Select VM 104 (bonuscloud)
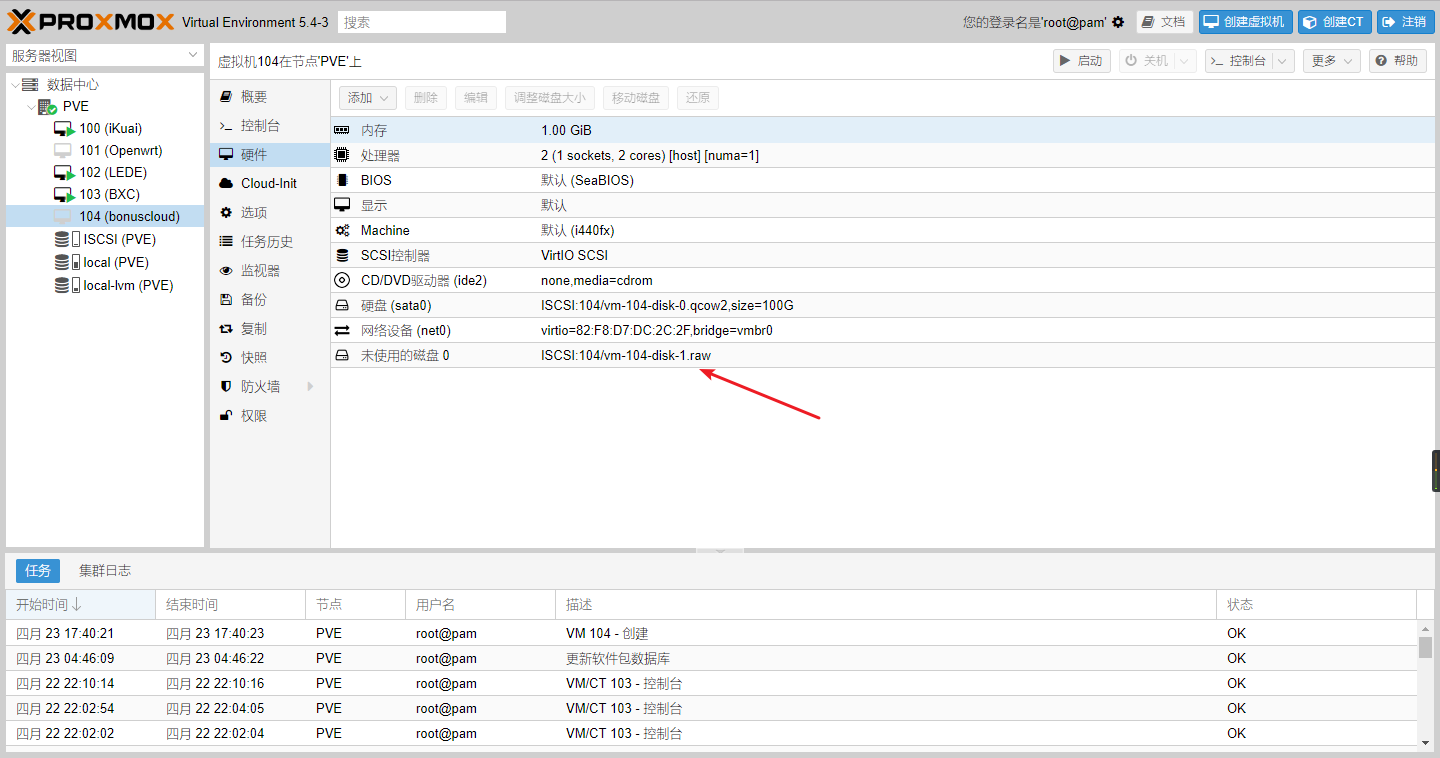This screenshot has height=758, width=1440. (129, 217)
